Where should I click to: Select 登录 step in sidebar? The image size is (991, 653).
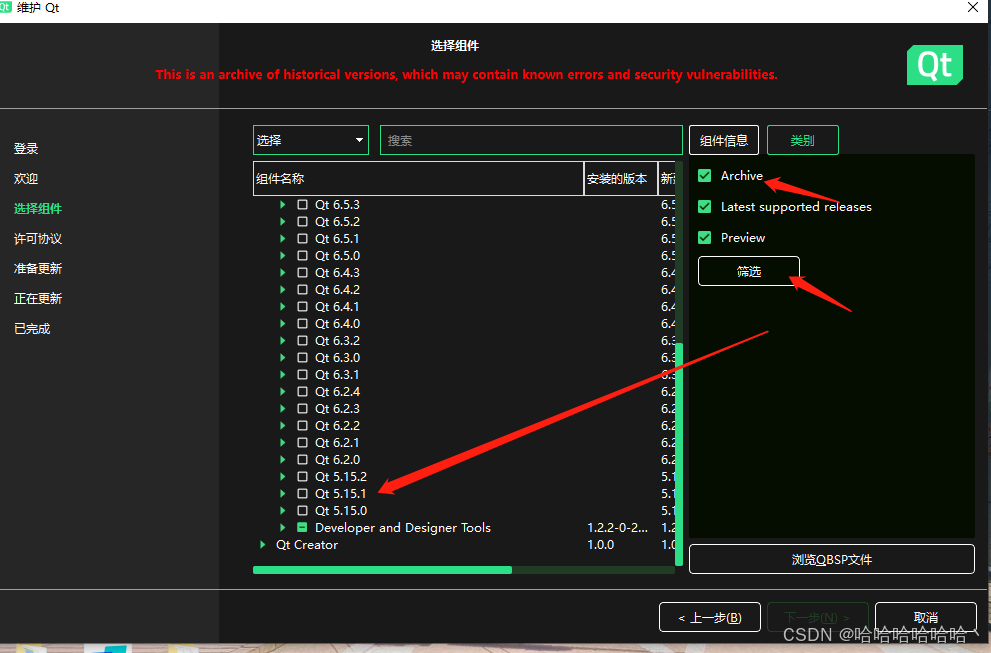[x=26, y=149]
